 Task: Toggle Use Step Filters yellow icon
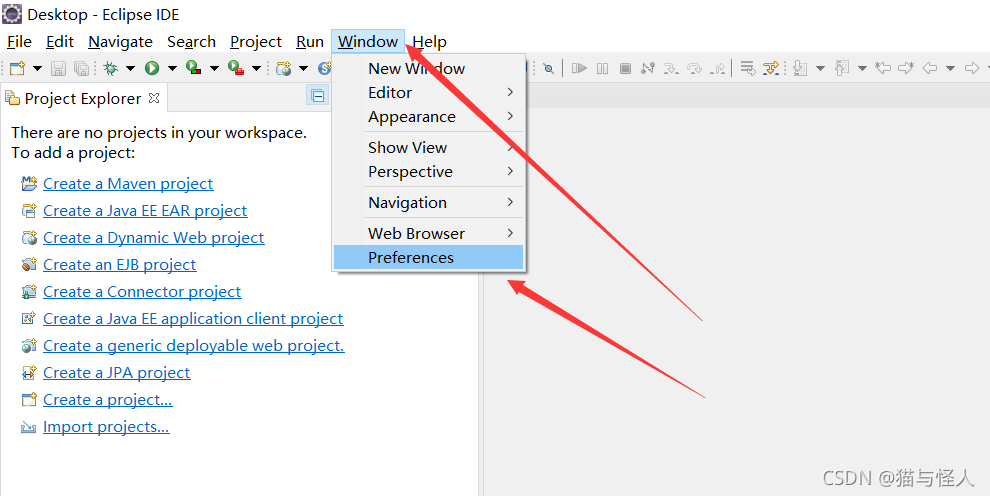770,68
